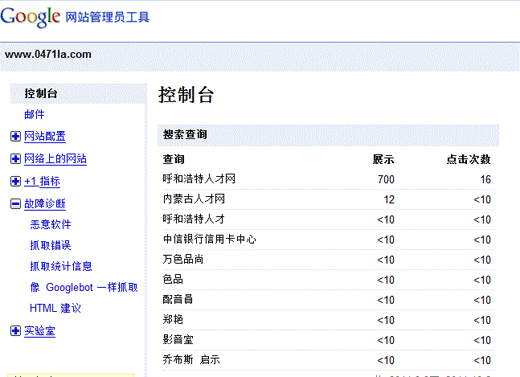This screenshot has width=520, height=377.
Task: Click the www.0471la.com site name
Action: coord(48,54)
